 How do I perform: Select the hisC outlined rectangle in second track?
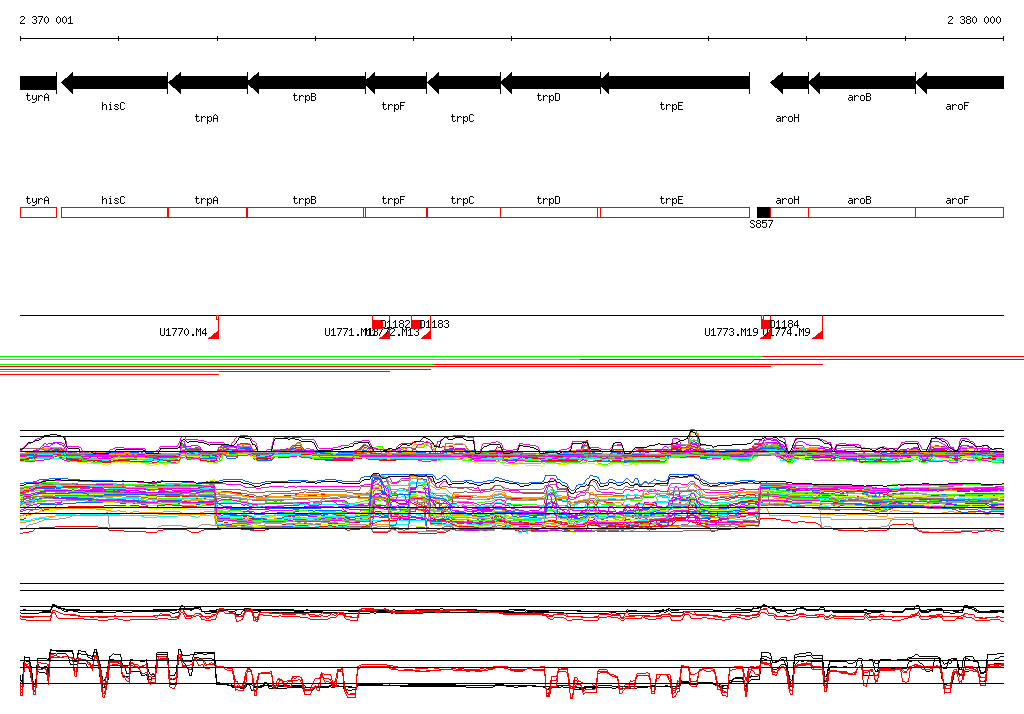114,212
